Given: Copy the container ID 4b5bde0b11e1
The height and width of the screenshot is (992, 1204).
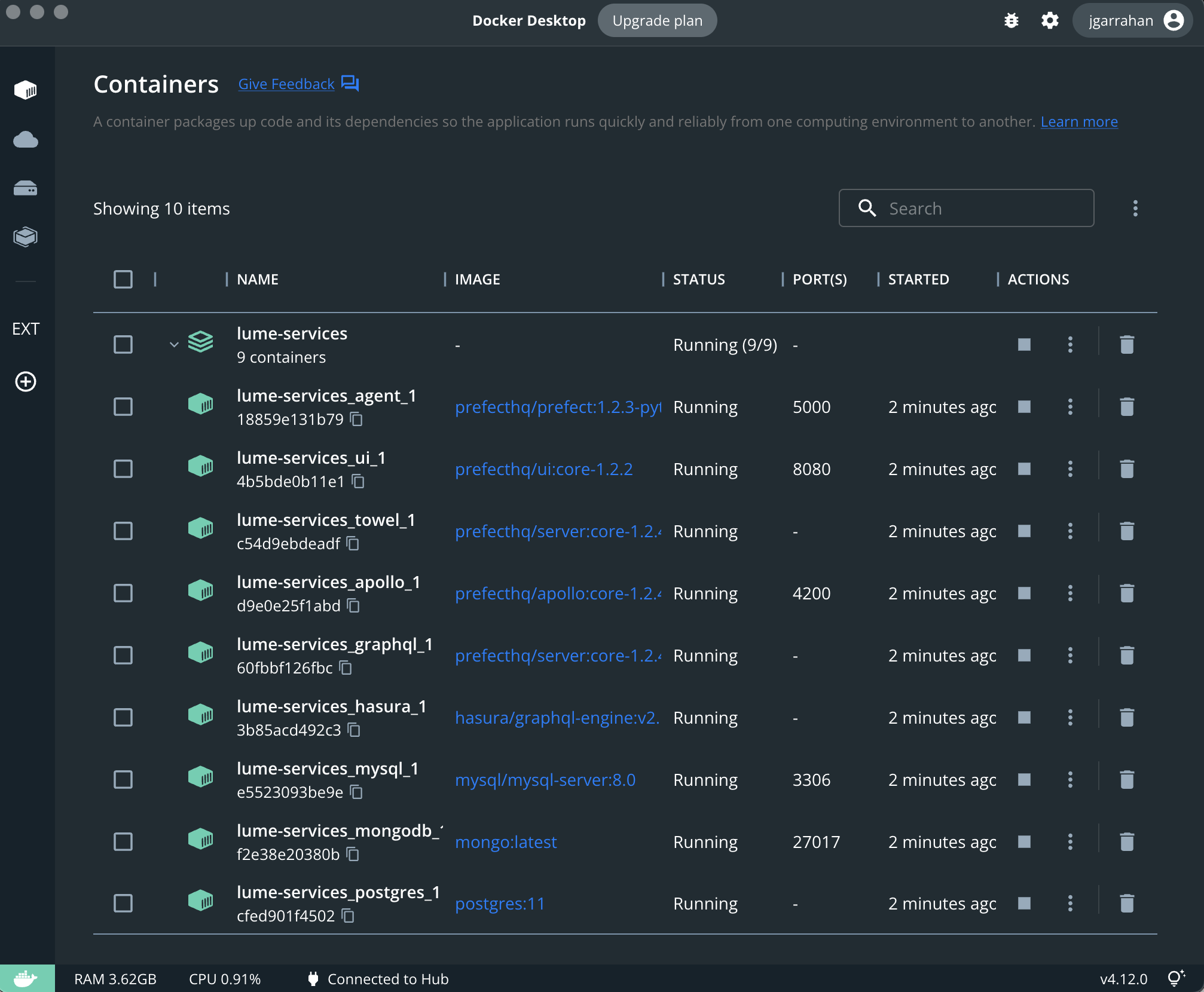Looking at the screenshot, I should [x=357, y=481].
